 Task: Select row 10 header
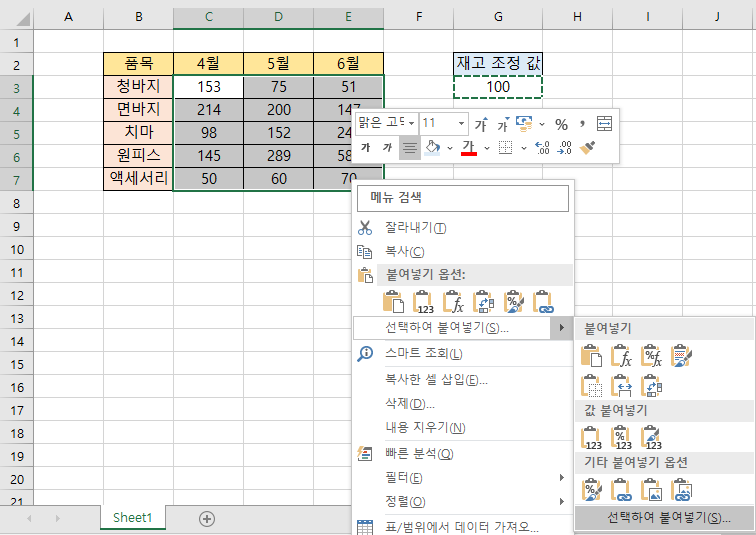click(x=17, y=250)
